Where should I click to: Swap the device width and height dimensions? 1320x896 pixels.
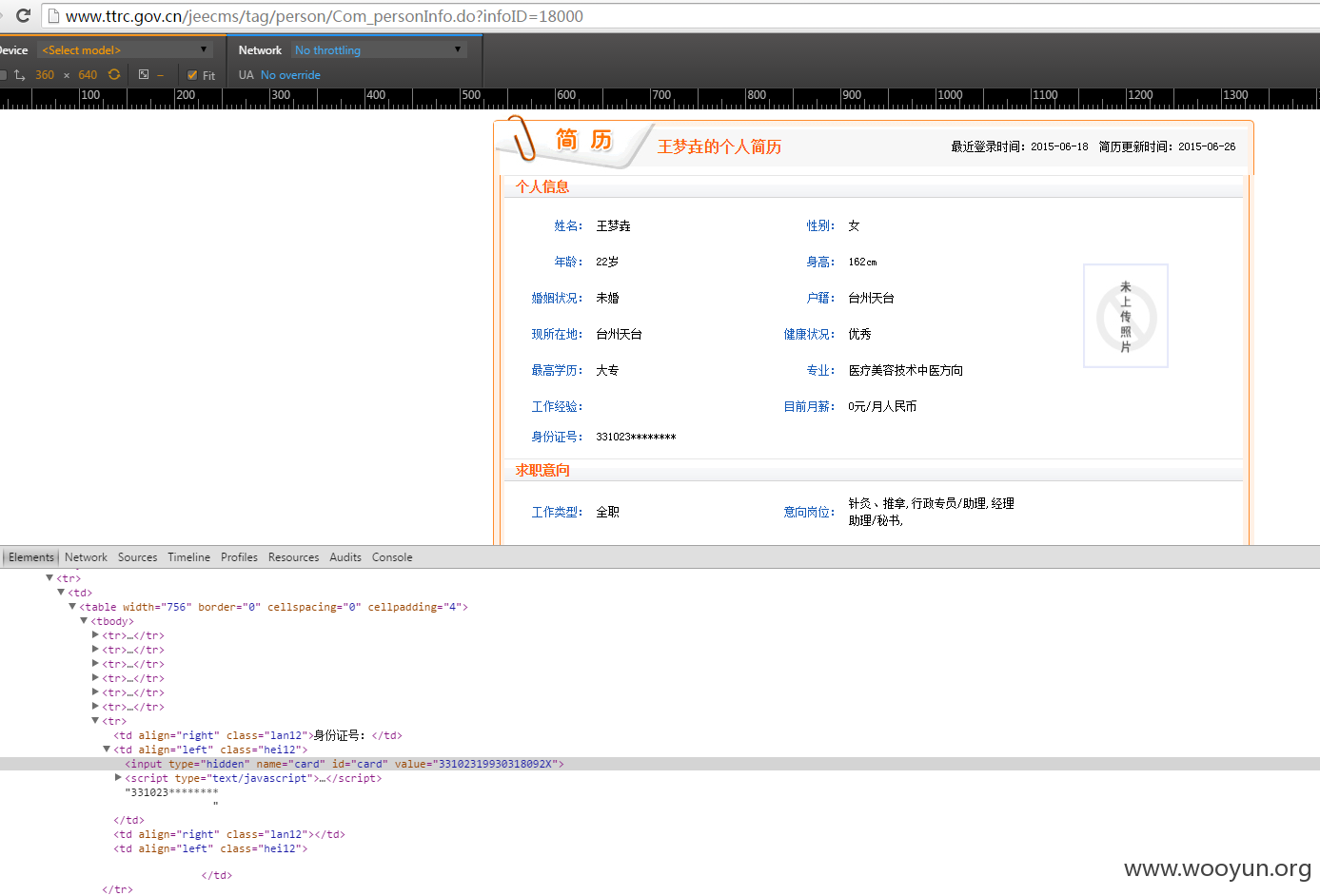coord(114,74)
